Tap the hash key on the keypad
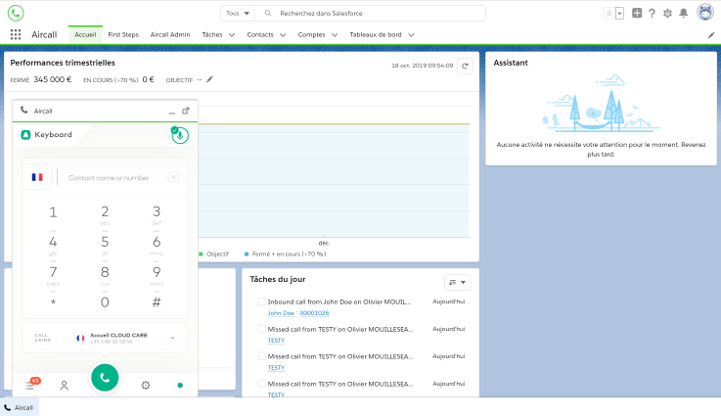The width and height of the screenshot is (721, 416). click(x=156, y=302)
